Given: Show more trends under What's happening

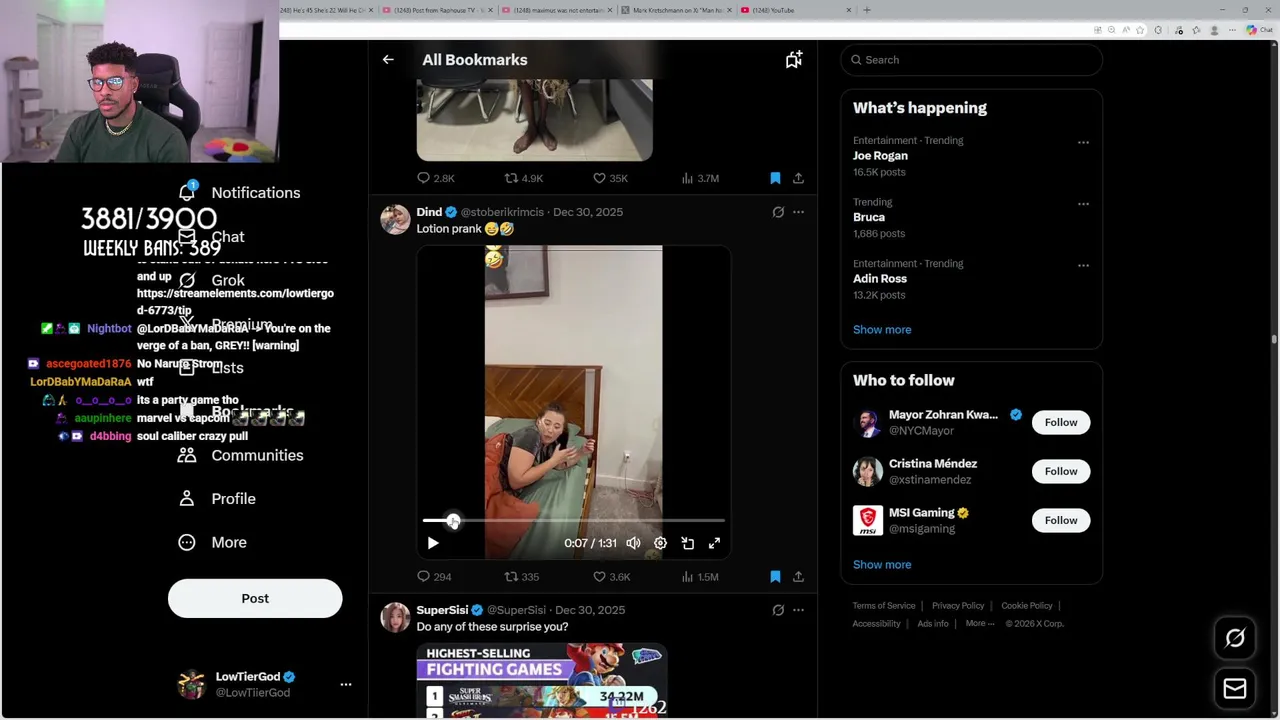Looking at the screenshot, I should 882,330.
